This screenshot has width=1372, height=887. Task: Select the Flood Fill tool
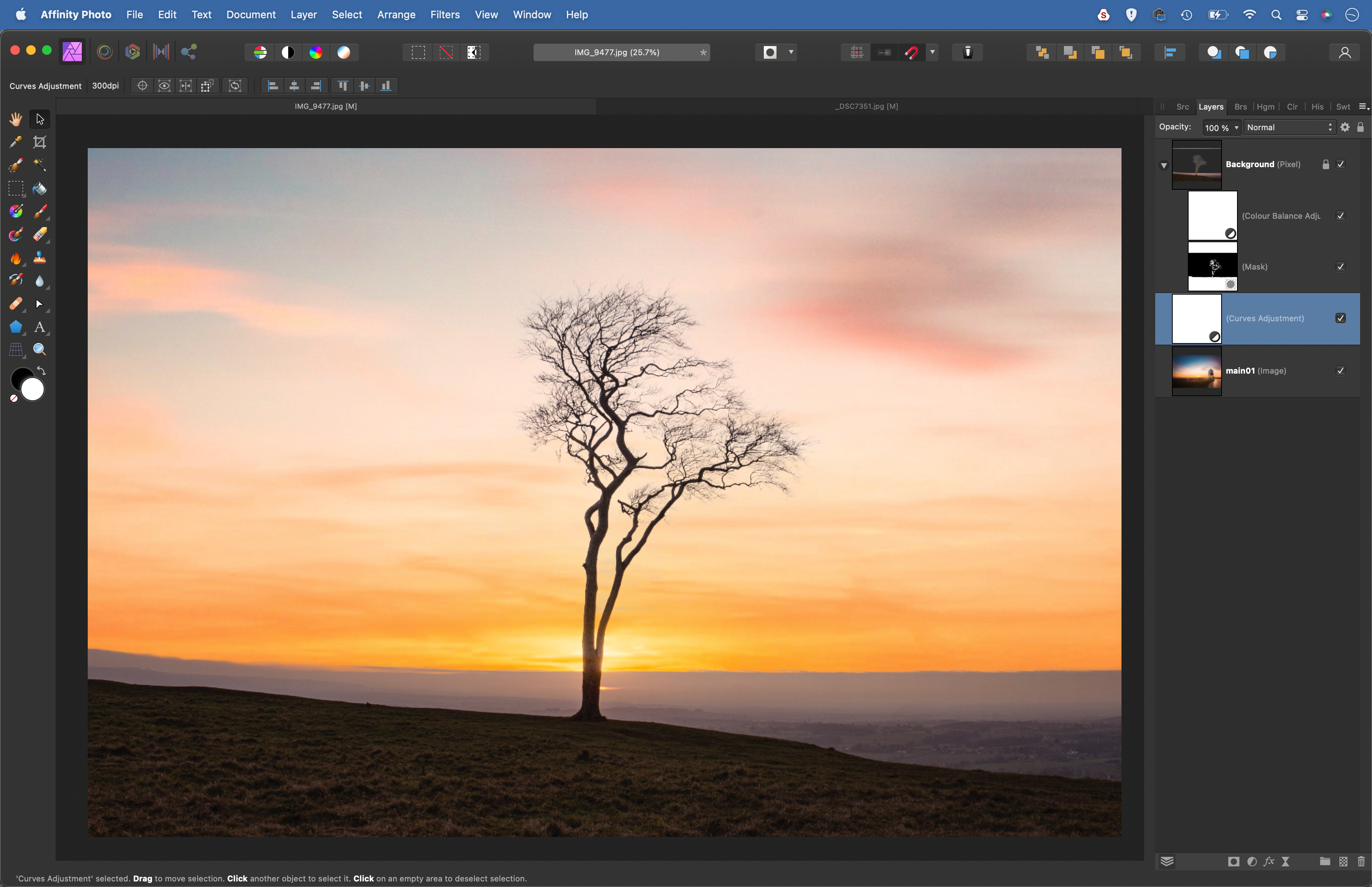pyautogui.click(x=40, y=189)
